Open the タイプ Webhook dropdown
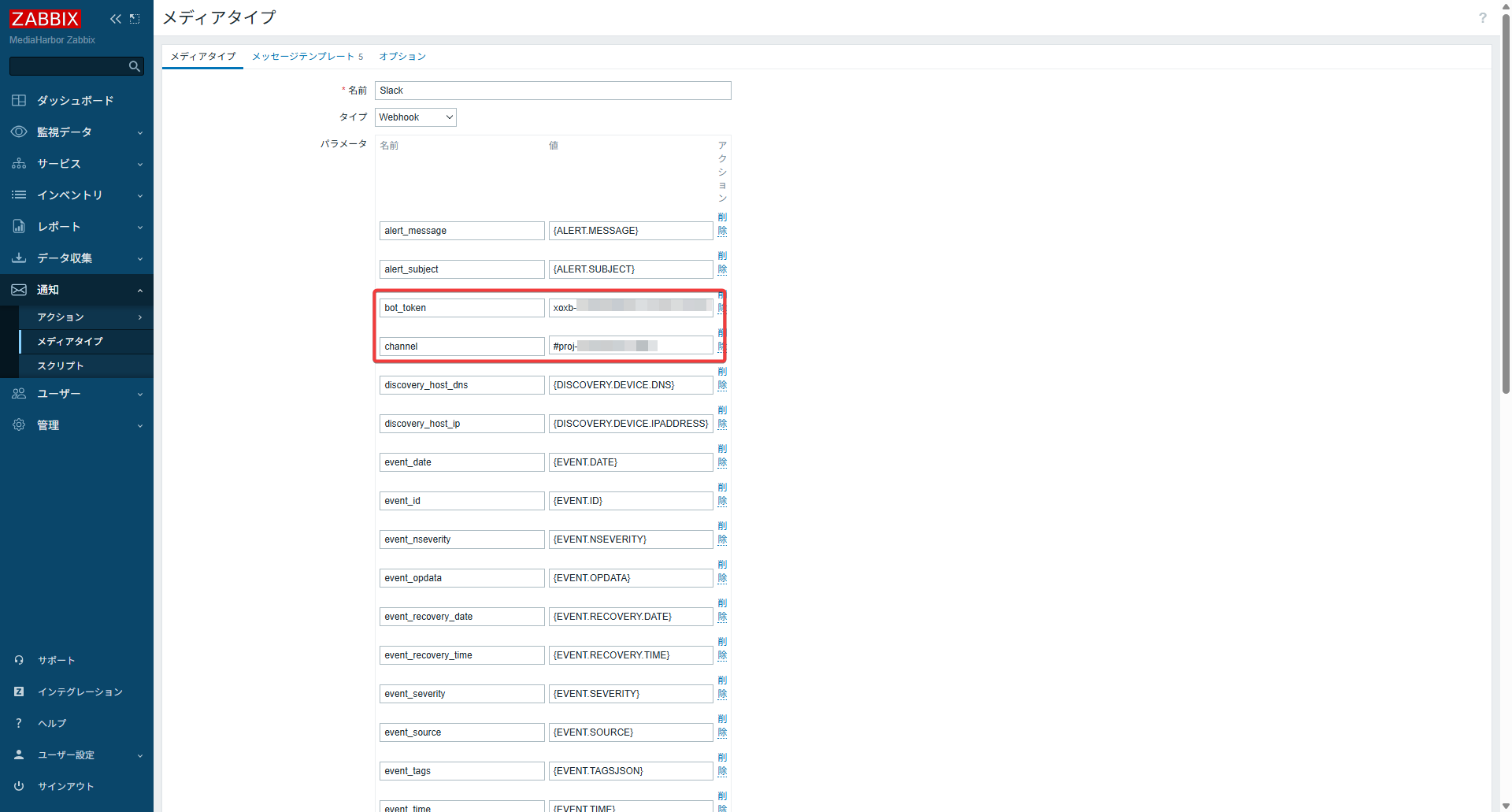Screen dimensions: 1512x812 tap(415, 117)
